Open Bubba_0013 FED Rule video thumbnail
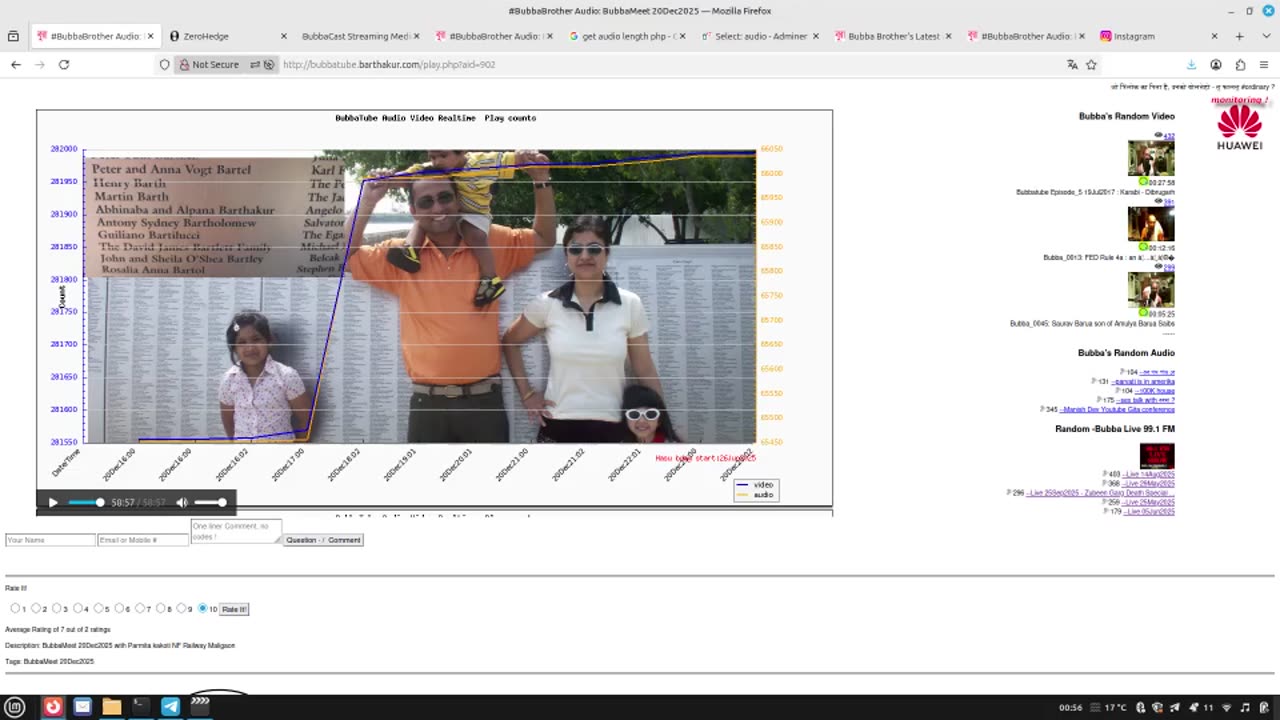The height and width of the screenshot is (720, 1280). [x=1151, y=223]
